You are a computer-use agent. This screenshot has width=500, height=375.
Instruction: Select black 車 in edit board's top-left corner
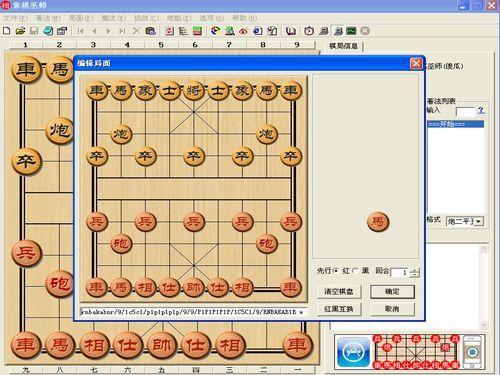pos(97,91)
